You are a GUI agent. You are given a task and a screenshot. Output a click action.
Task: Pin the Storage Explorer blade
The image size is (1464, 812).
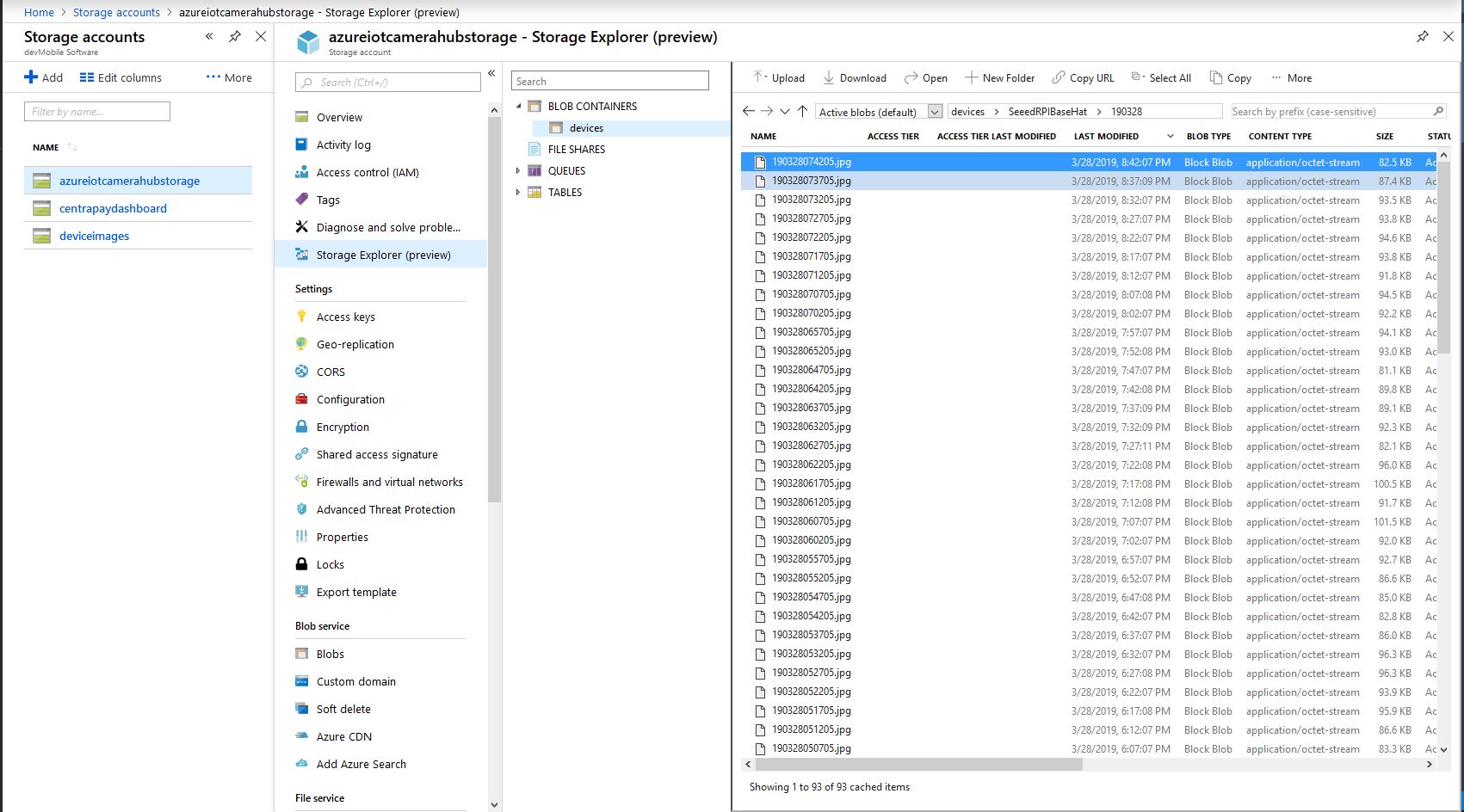tap(1422, 36)
